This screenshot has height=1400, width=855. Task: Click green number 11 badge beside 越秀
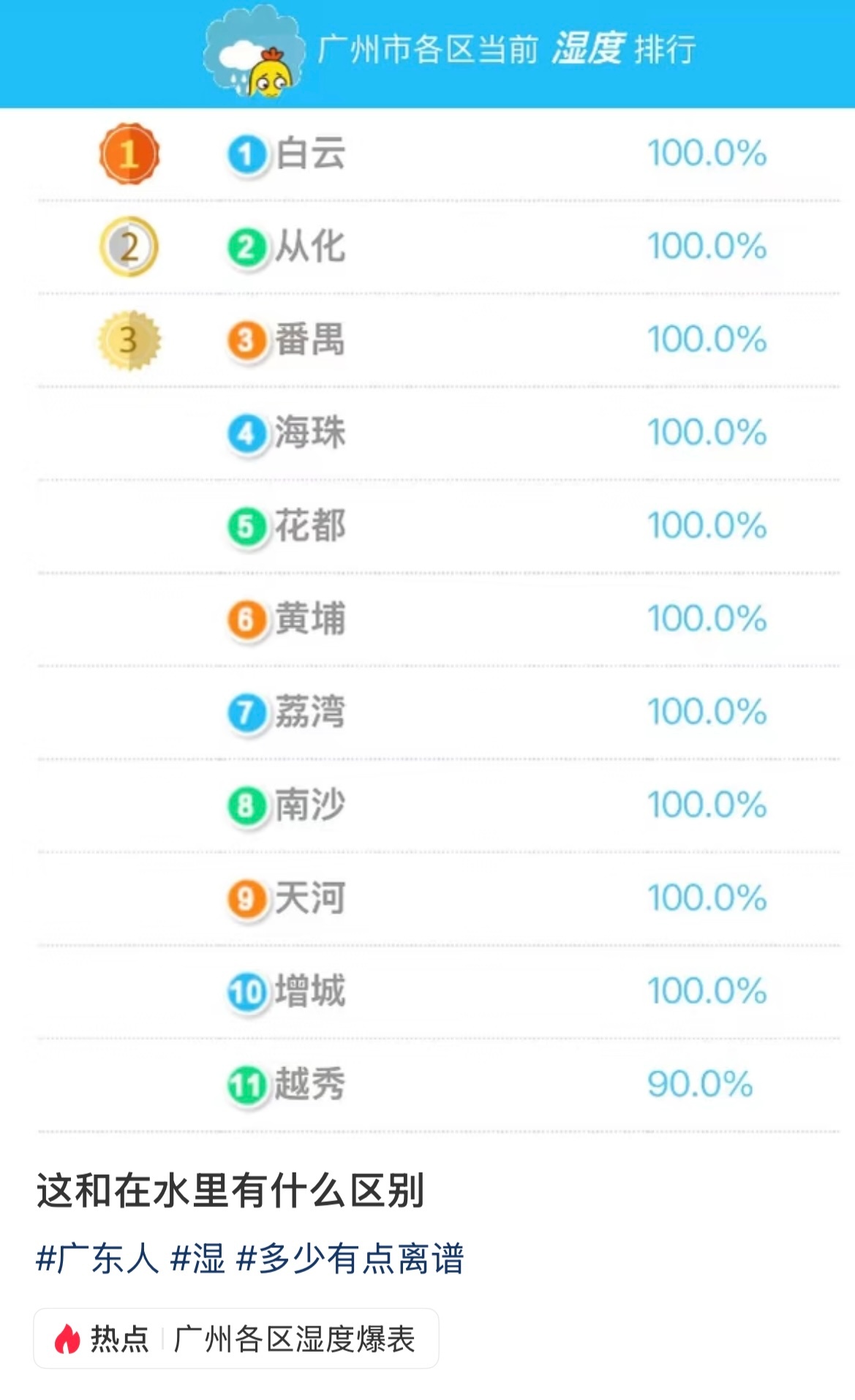[x=246, y=1085]
